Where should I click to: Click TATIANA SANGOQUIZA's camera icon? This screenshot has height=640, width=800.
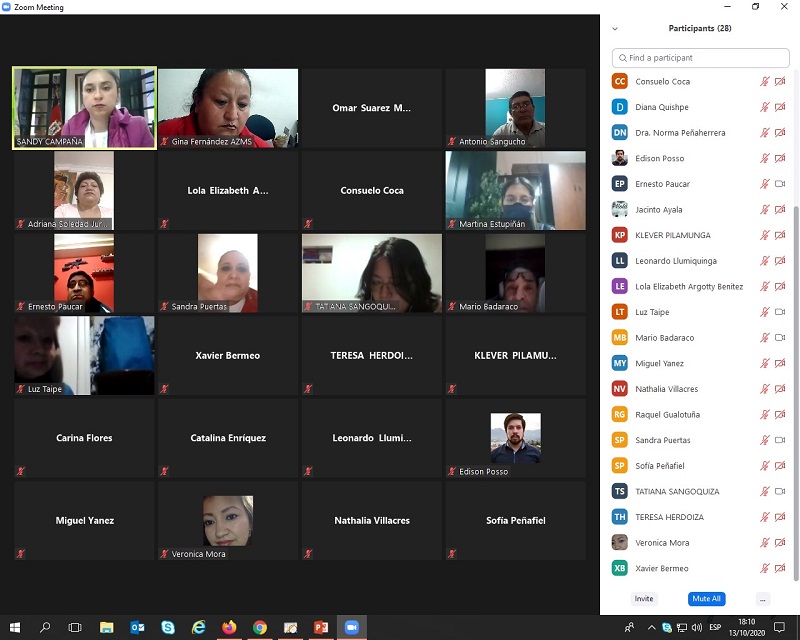pyautogui.click(x=780, y=492)
